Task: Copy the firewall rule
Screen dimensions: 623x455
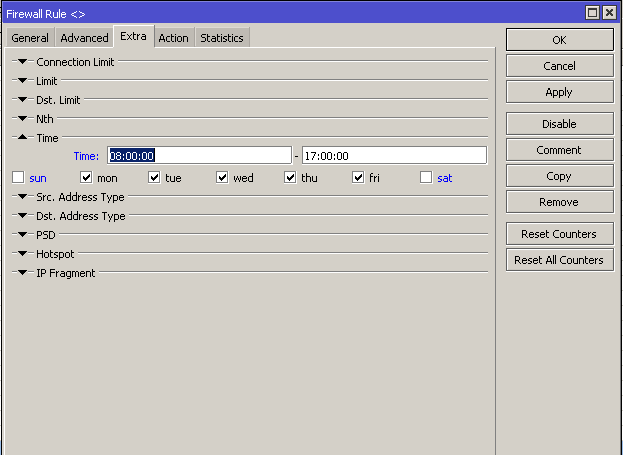Action: (x=559, y=176)
